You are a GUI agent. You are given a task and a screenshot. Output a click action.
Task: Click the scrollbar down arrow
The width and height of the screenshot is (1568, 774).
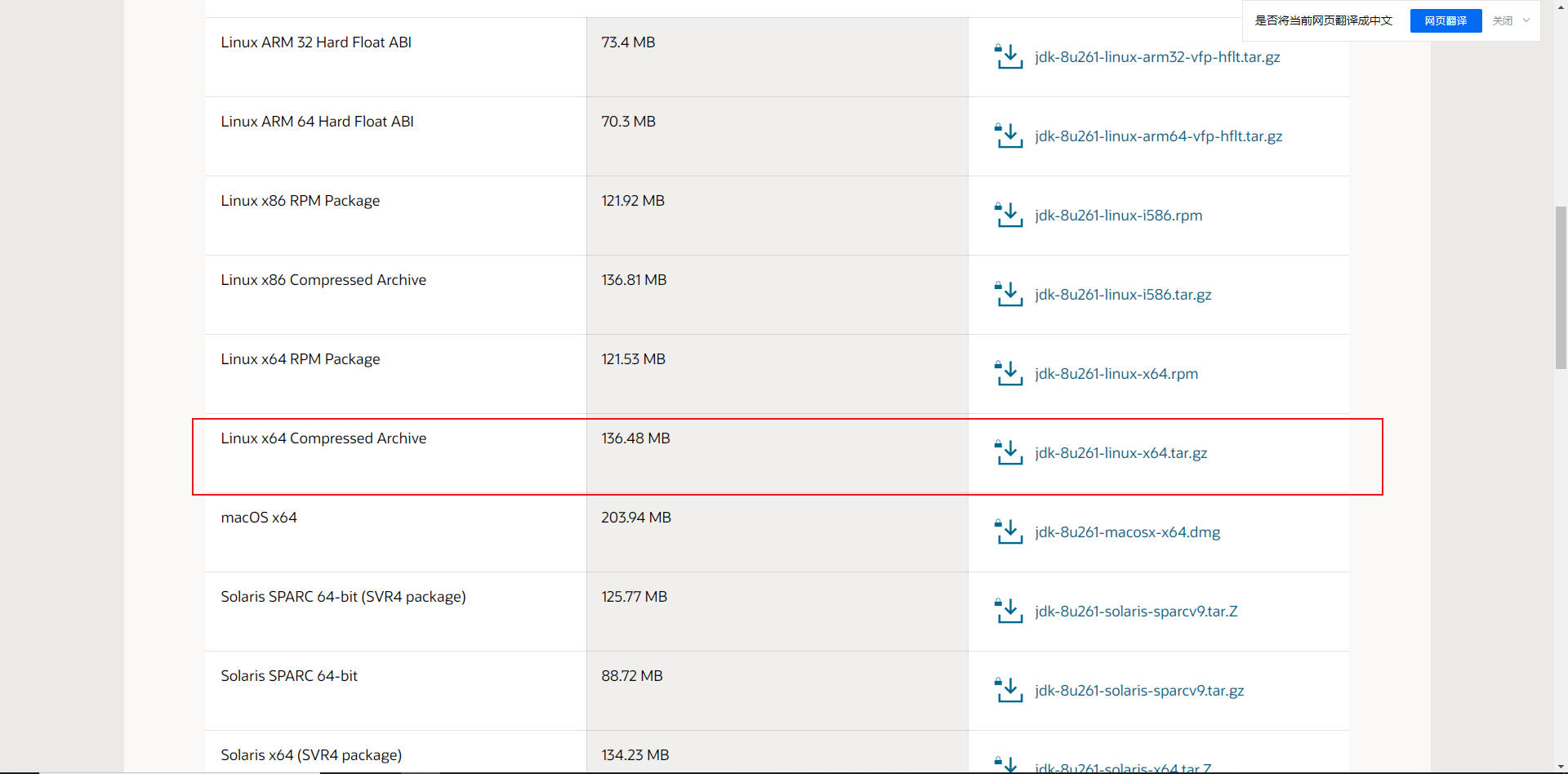click(x=1561, y=767)
